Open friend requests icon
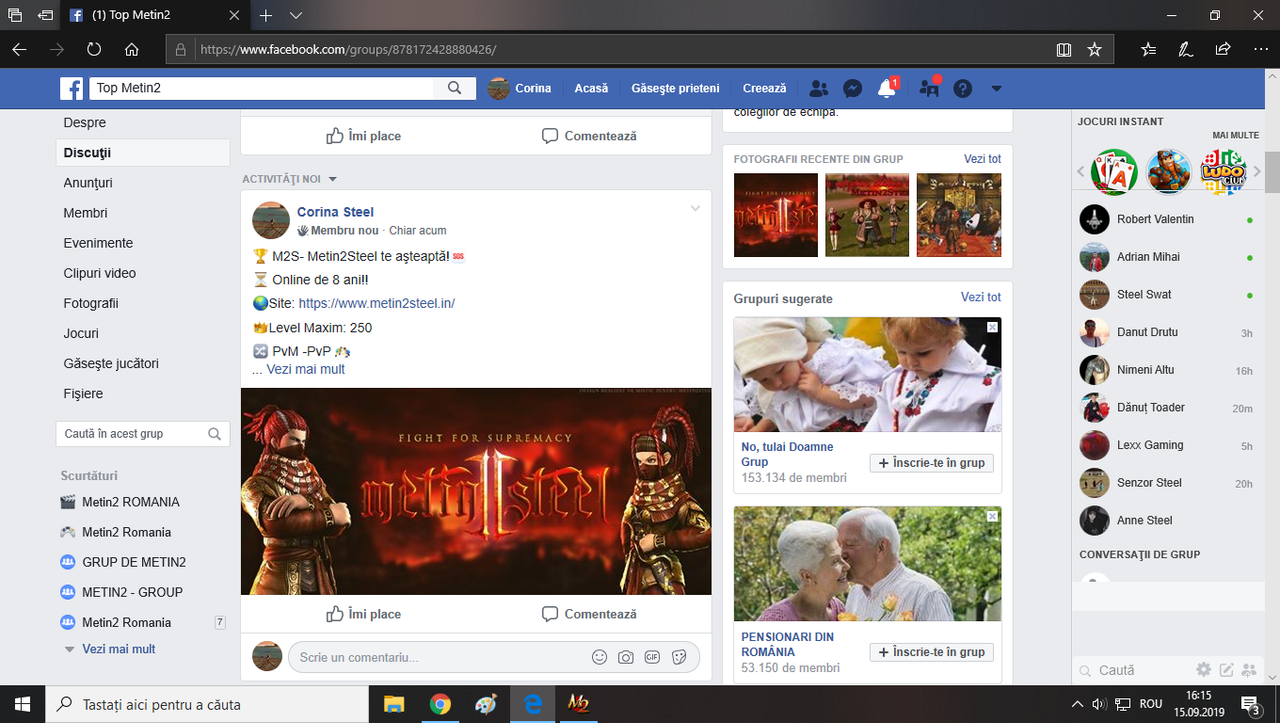Viewport: 1280px width, 723px height. pos(819,88)
